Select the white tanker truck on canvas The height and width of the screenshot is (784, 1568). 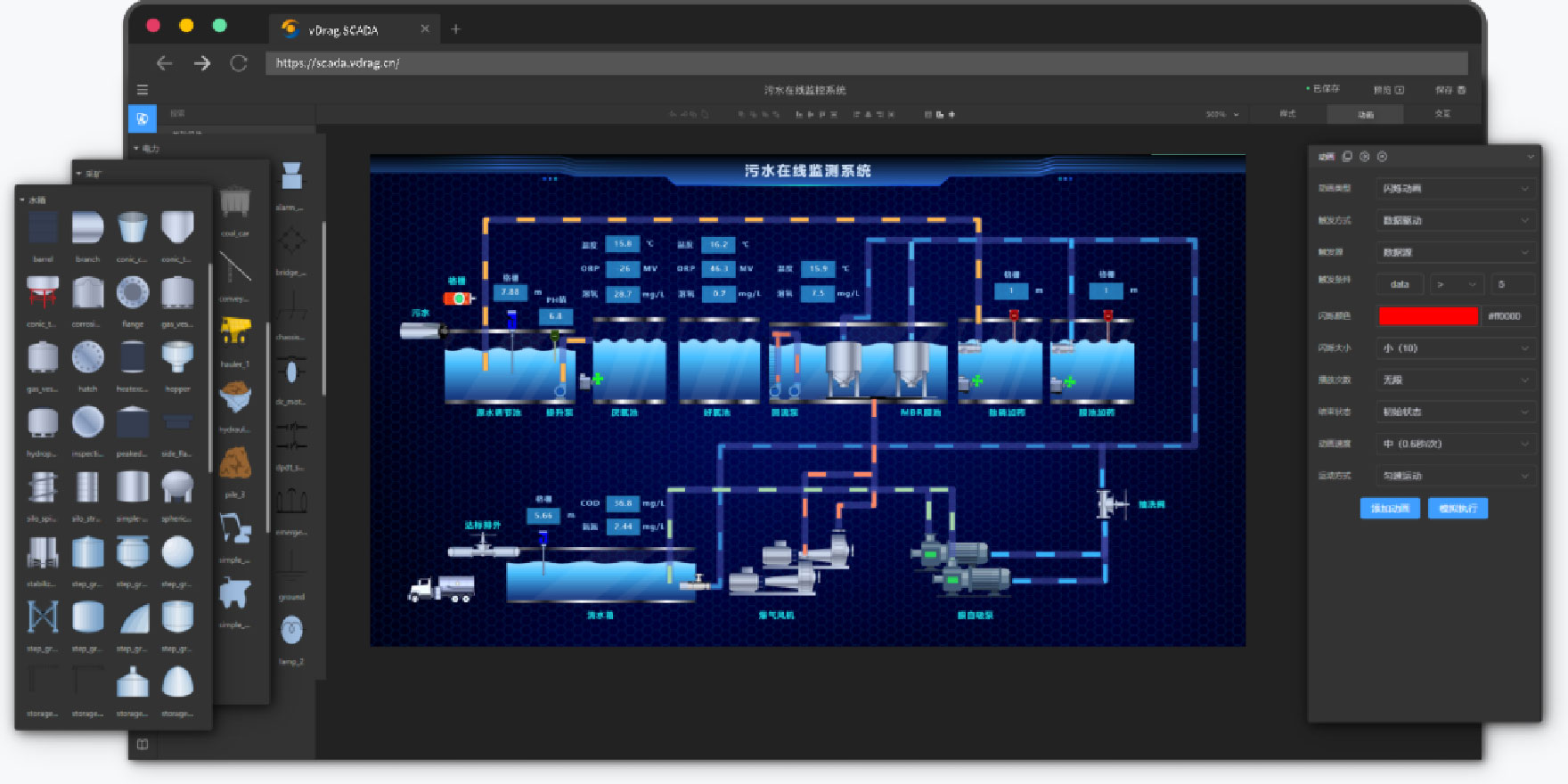441,589
